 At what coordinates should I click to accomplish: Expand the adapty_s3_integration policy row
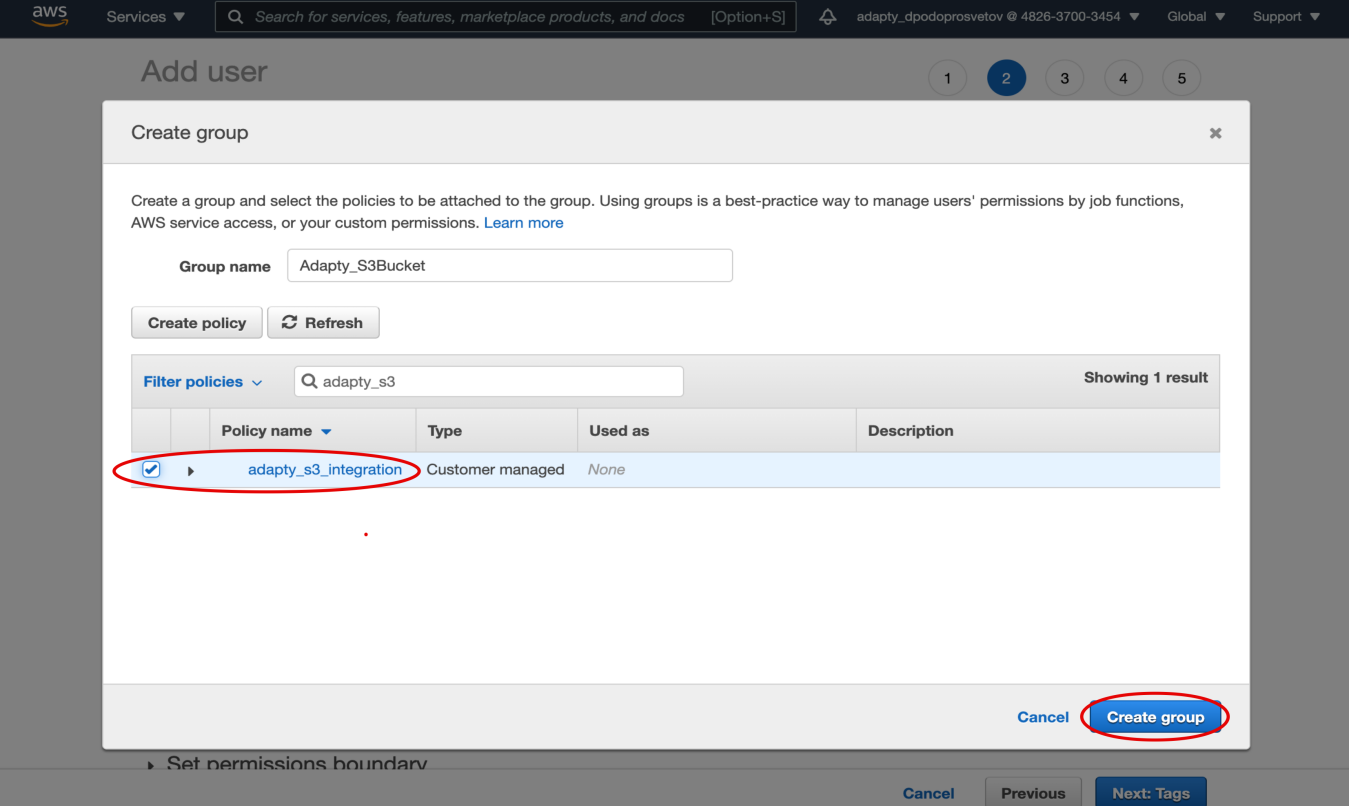tap(190, 471)
